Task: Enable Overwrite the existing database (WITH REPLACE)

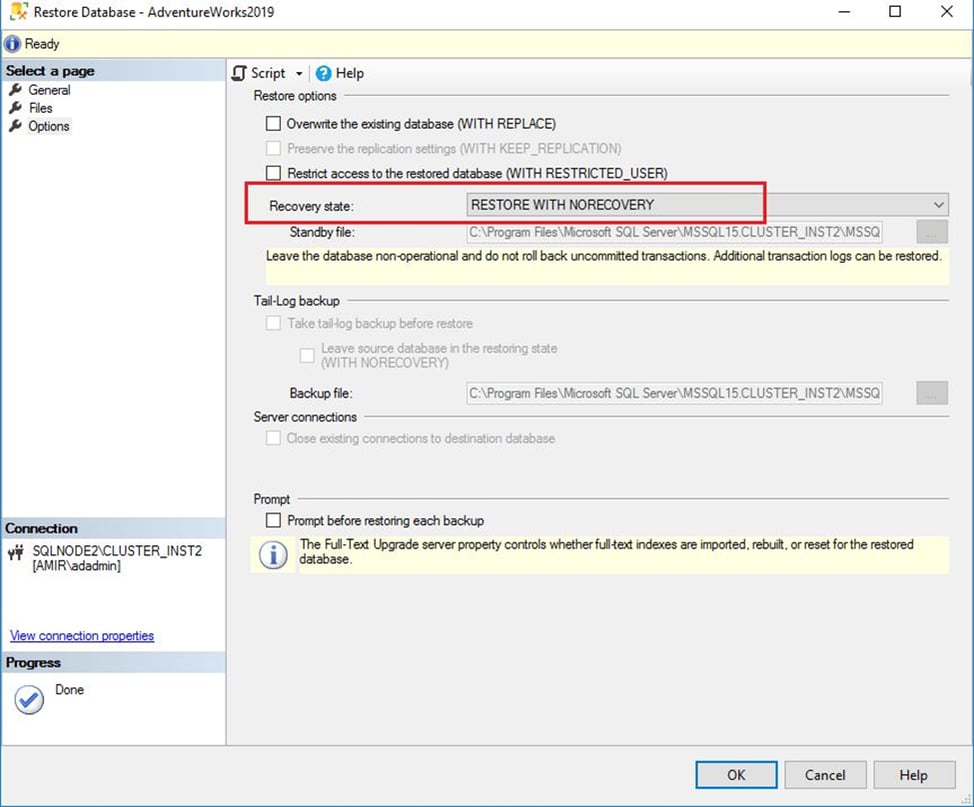Action: pyautogui.click(x=273, y=123)
